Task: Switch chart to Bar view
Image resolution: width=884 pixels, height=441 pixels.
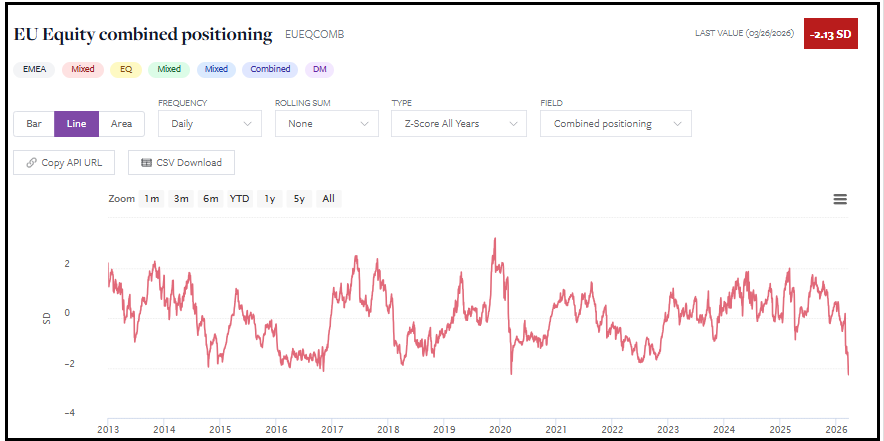Action: (34, 124)
